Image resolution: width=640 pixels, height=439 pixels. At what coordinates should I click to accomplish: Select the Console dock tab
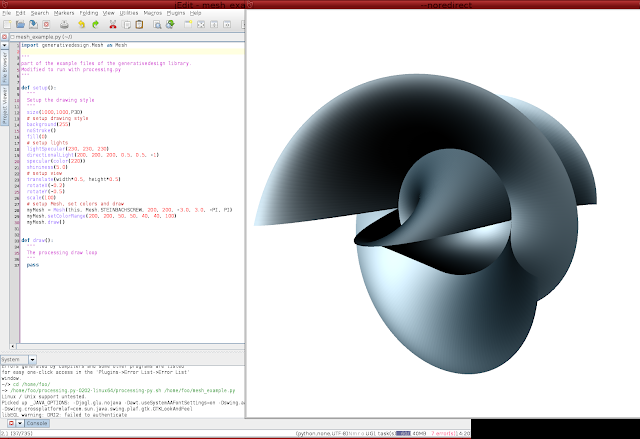(x=37, y=423)
